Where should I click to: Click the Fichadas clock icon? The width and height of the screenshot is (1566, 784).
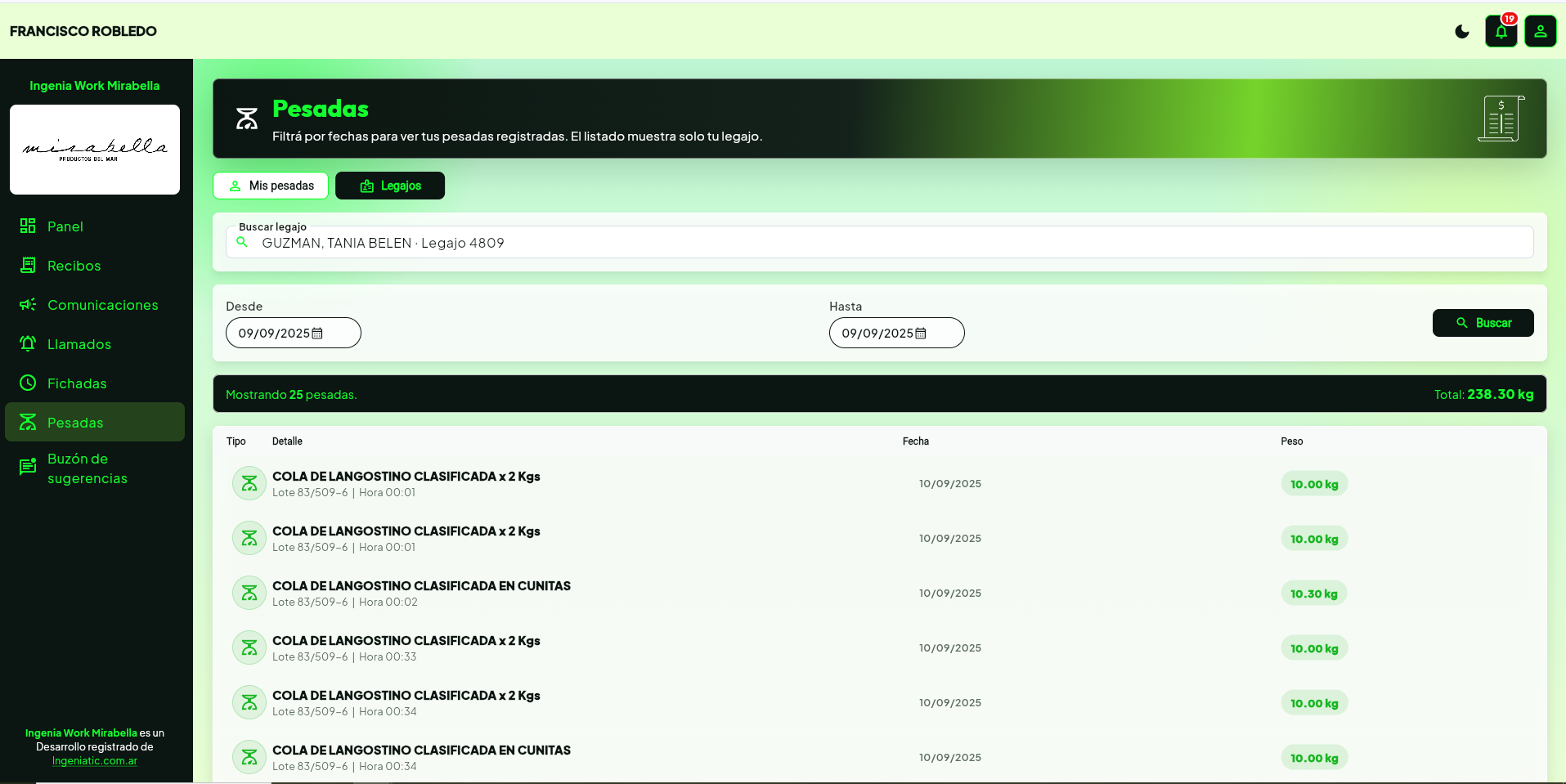28,383
